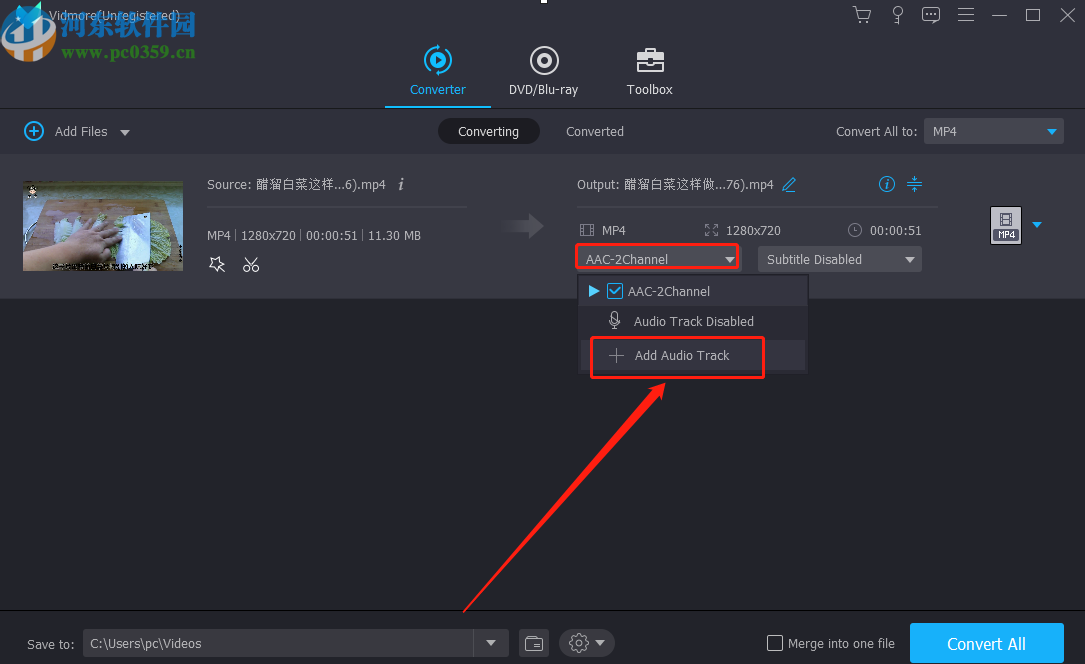This screenshot has width=1085, height=664.
Task: Rename output with the pencil edit icon
Action: pos(789,184)
